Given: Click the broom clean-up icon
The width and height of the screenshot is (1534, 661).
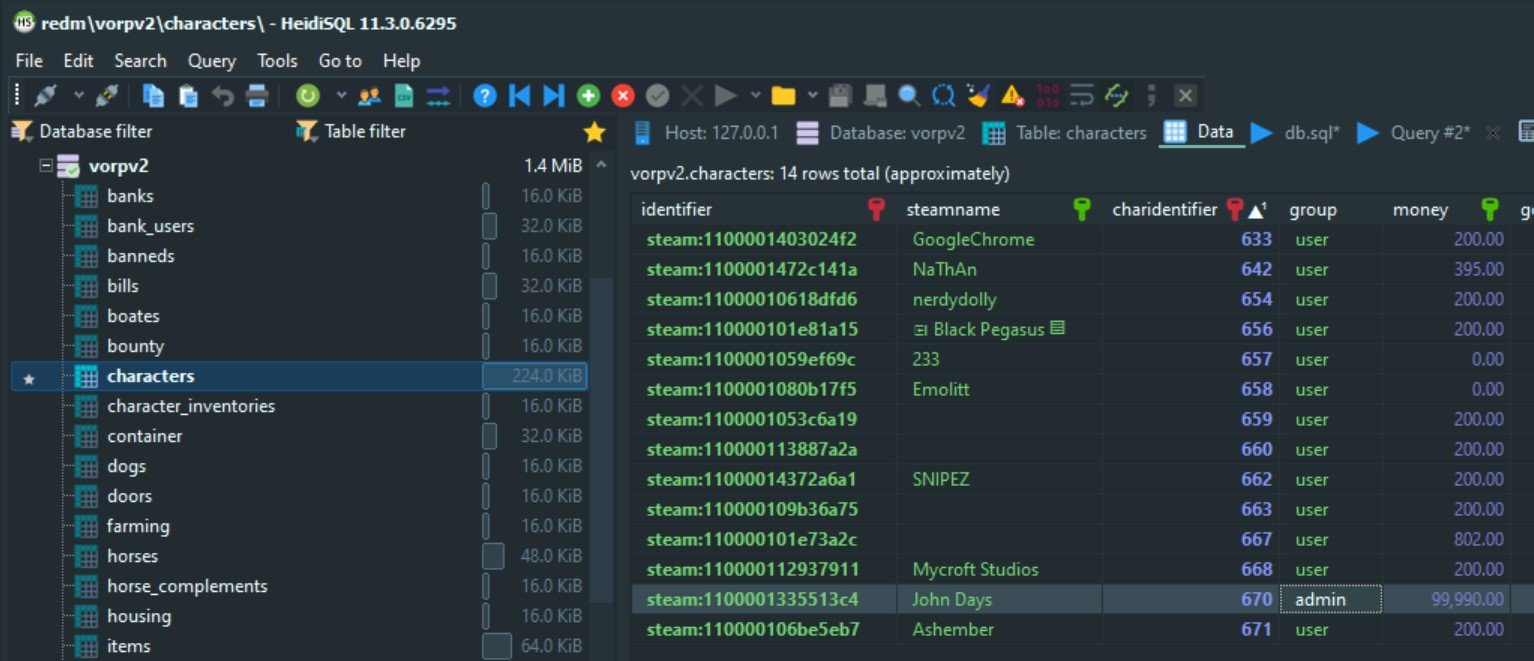Looking at the screenshot, I should coord(978,96).
